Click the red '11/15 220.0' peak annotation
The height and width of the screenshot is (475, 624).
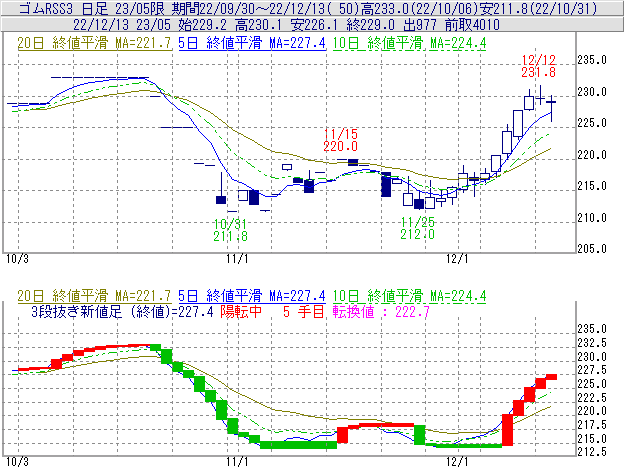pyautogui.click(x=341, y=140)
